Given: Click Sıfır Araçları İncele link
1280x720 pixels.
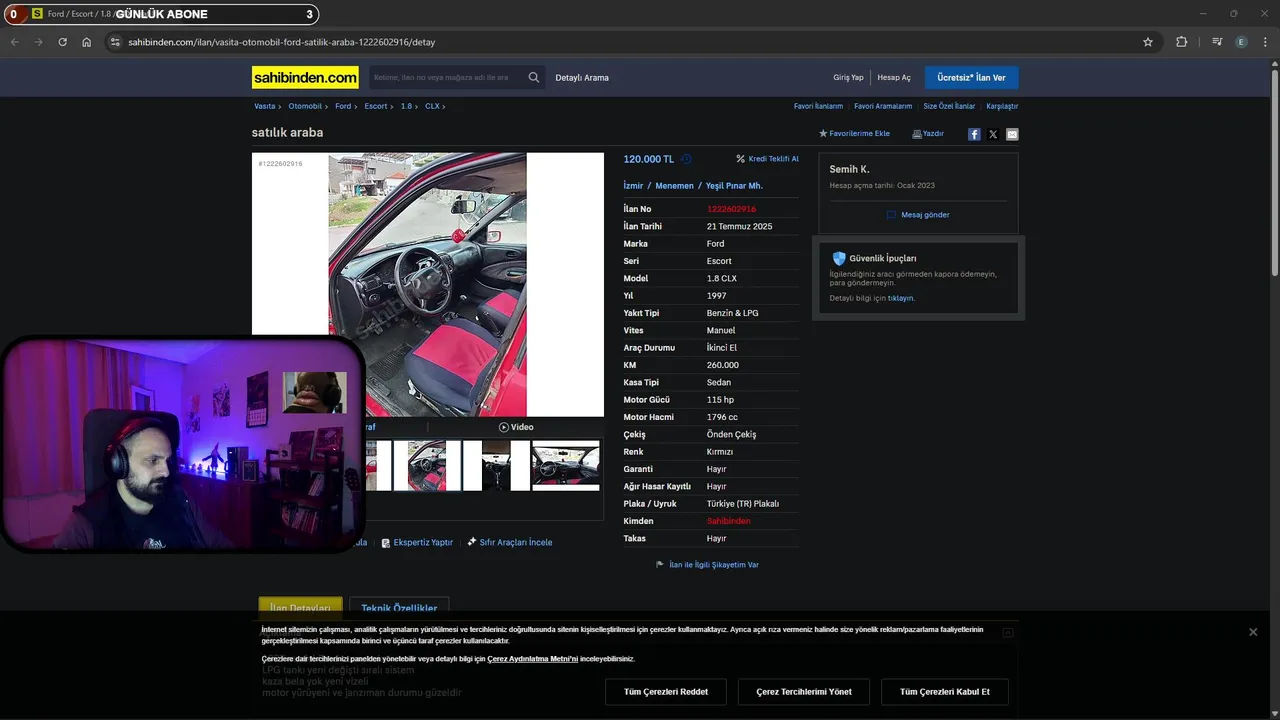Looking at the screenshot, I should tap(509, 542).
